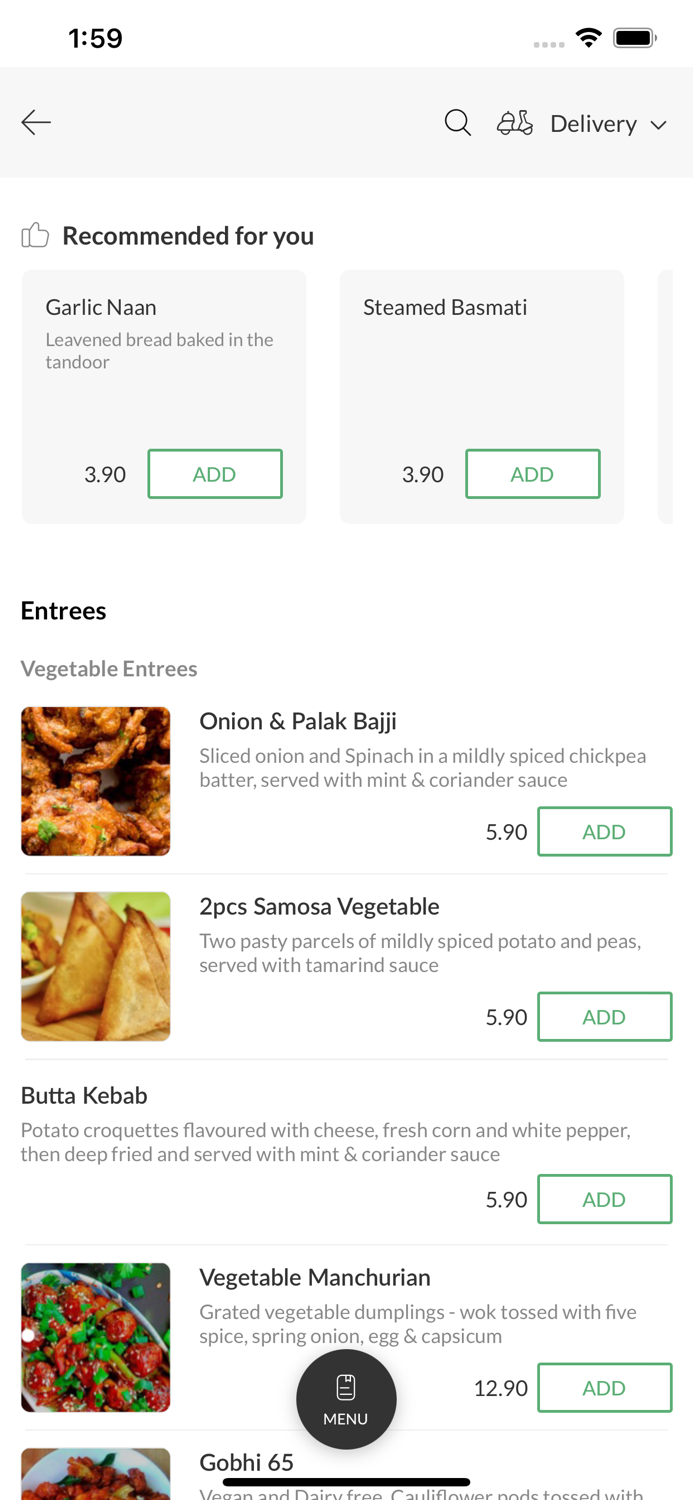Collapse the Entrees section header
The height and width of the screenshot is (1500, 693).
pos(63,610)
